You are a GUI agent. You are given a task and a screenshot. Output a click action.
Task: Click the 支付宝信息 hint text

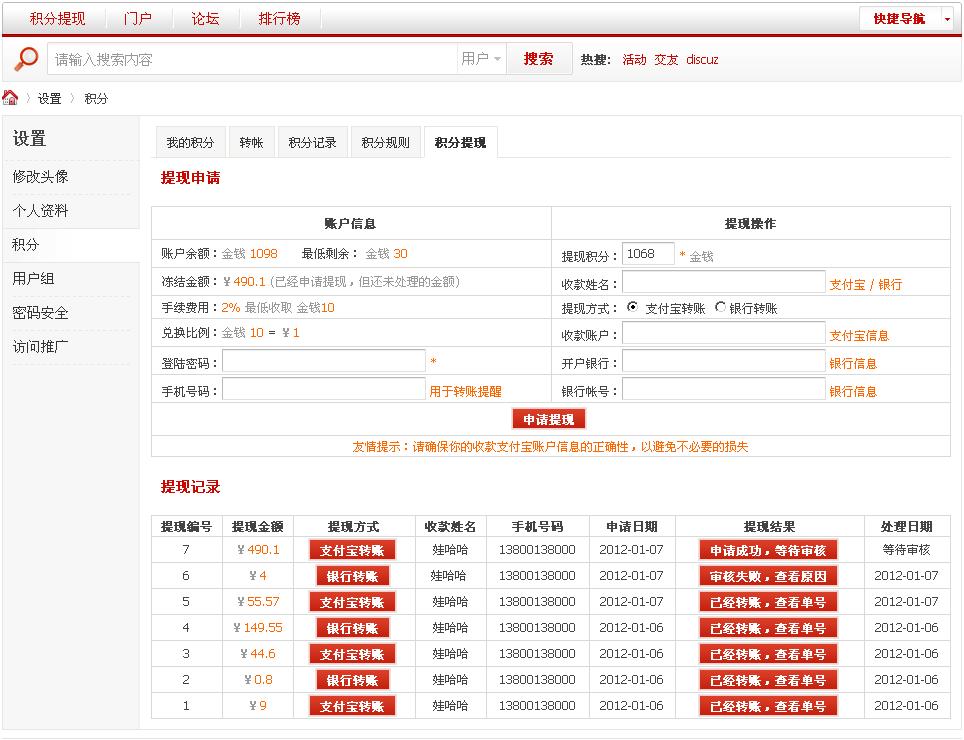coord(859,336)
